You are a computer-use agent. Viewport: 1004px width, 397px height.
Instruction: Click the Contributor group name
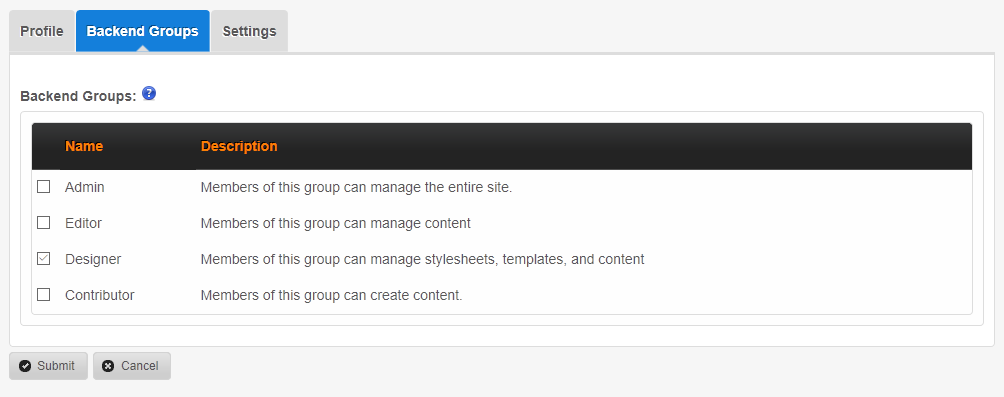coord(100,295)
